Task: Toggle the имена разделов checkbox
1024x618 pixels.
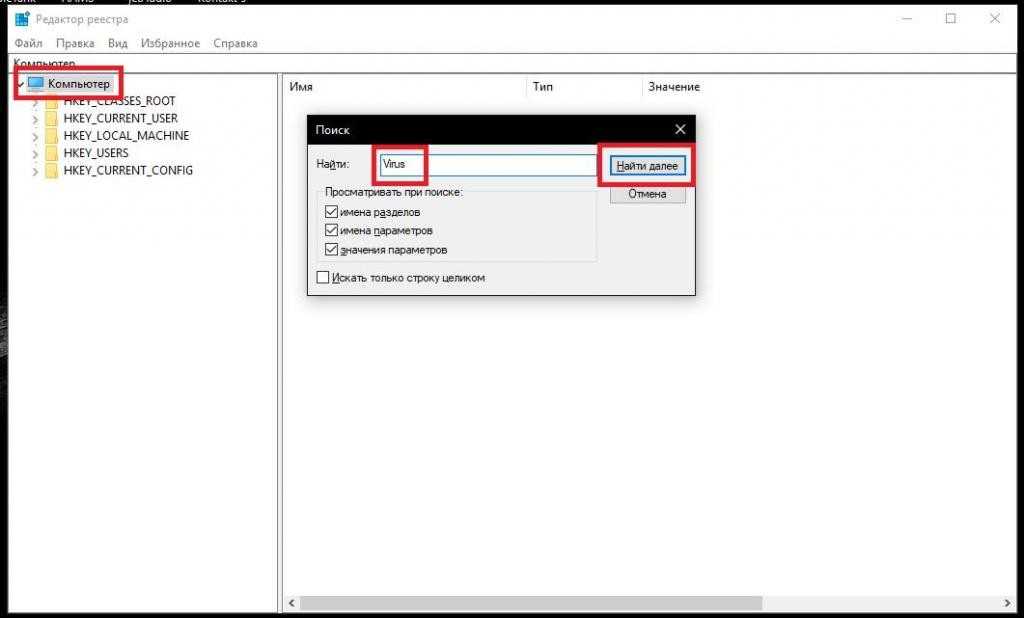Action: 331,212
